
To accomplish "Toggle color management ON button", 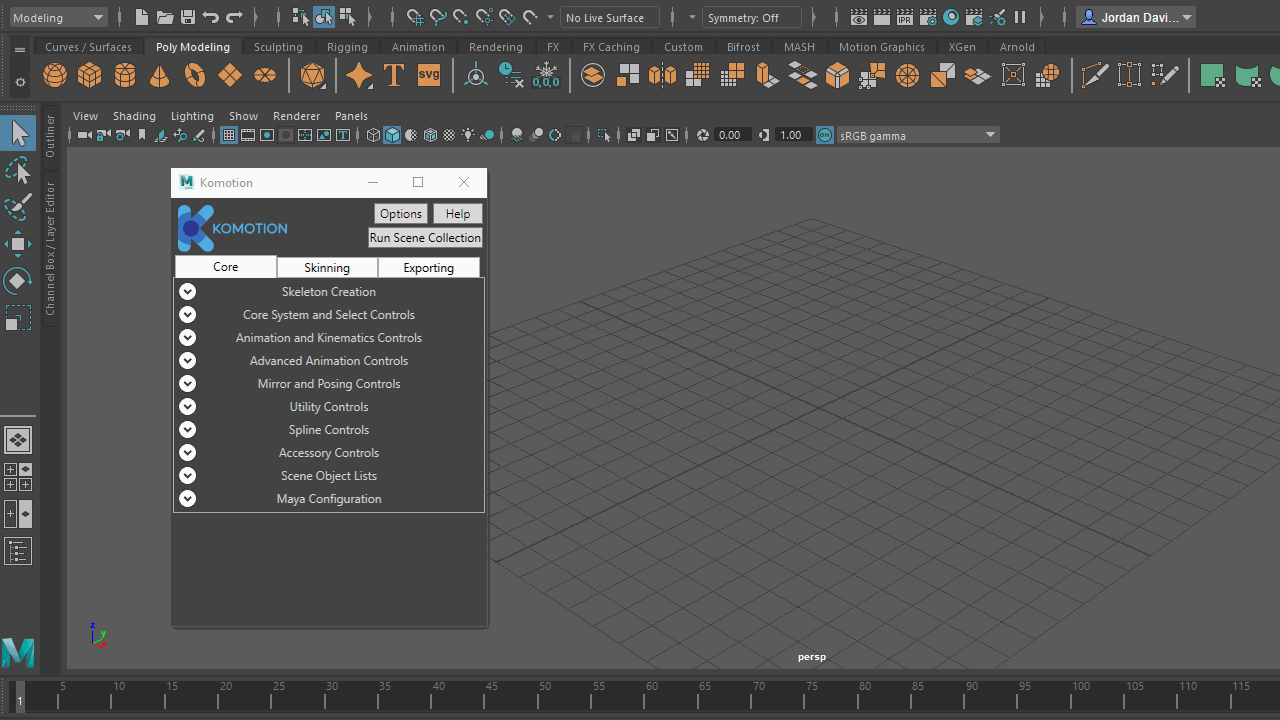I will [824, 135].
